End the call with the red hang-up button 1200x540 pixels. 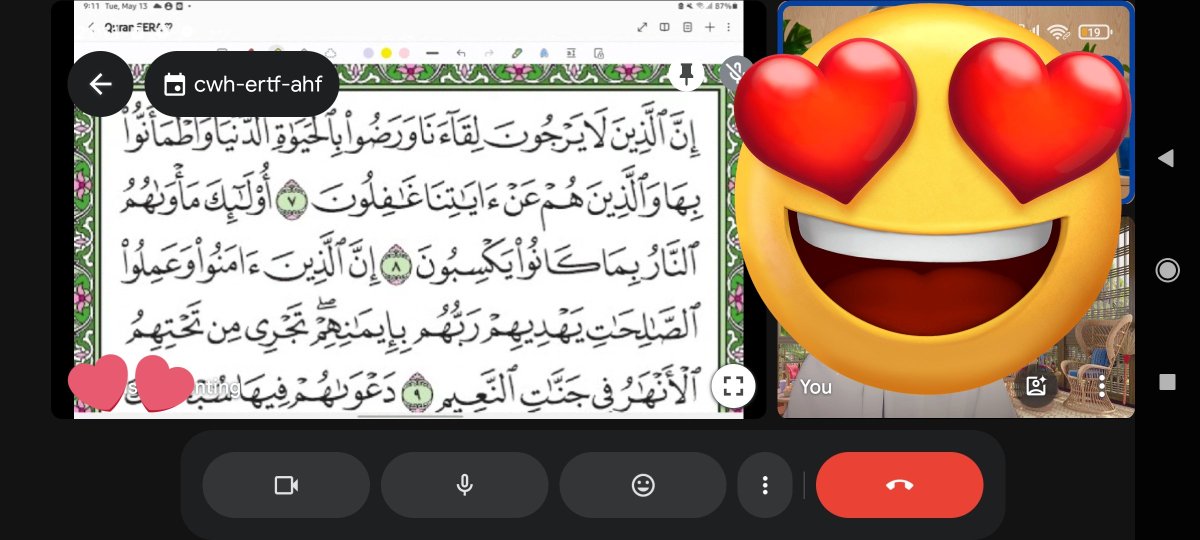[x=899, y=485]
